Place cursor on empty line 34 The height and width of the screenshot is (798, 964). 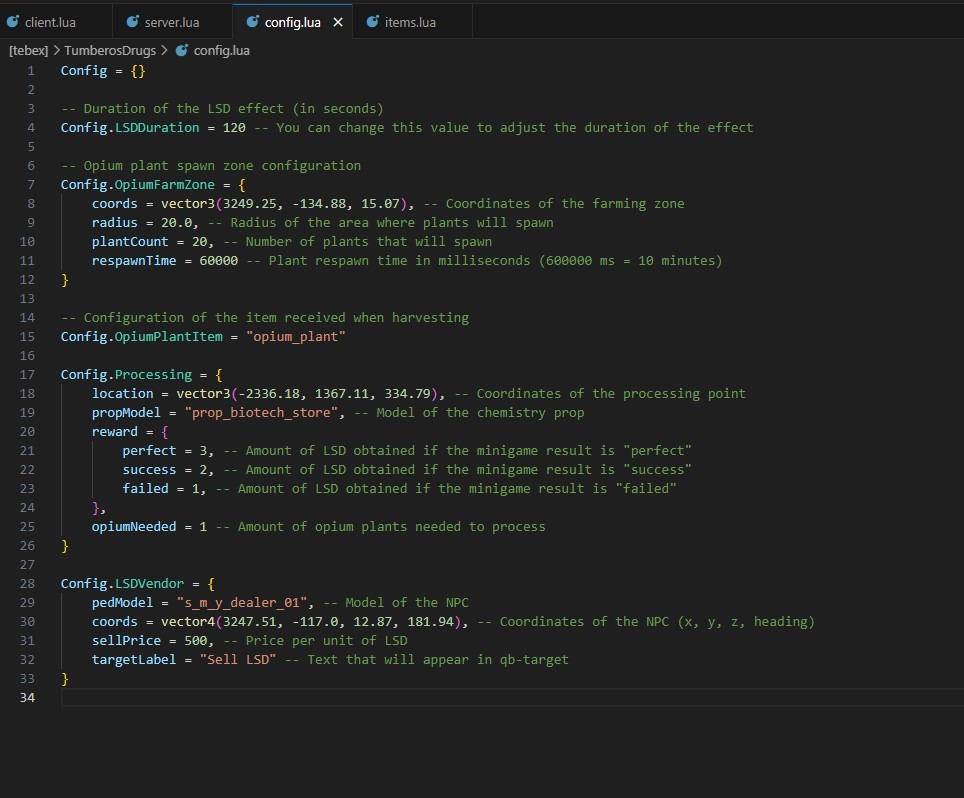click(x=300, y=698)
